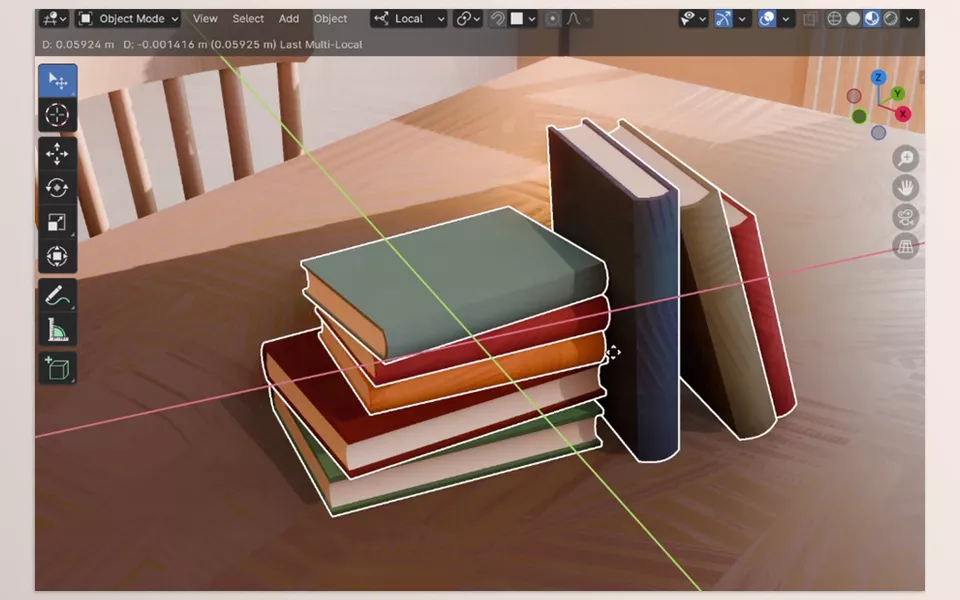Open the Object Mode dropdown
Viewport: 960px width, 600px height.
[127, 18]
